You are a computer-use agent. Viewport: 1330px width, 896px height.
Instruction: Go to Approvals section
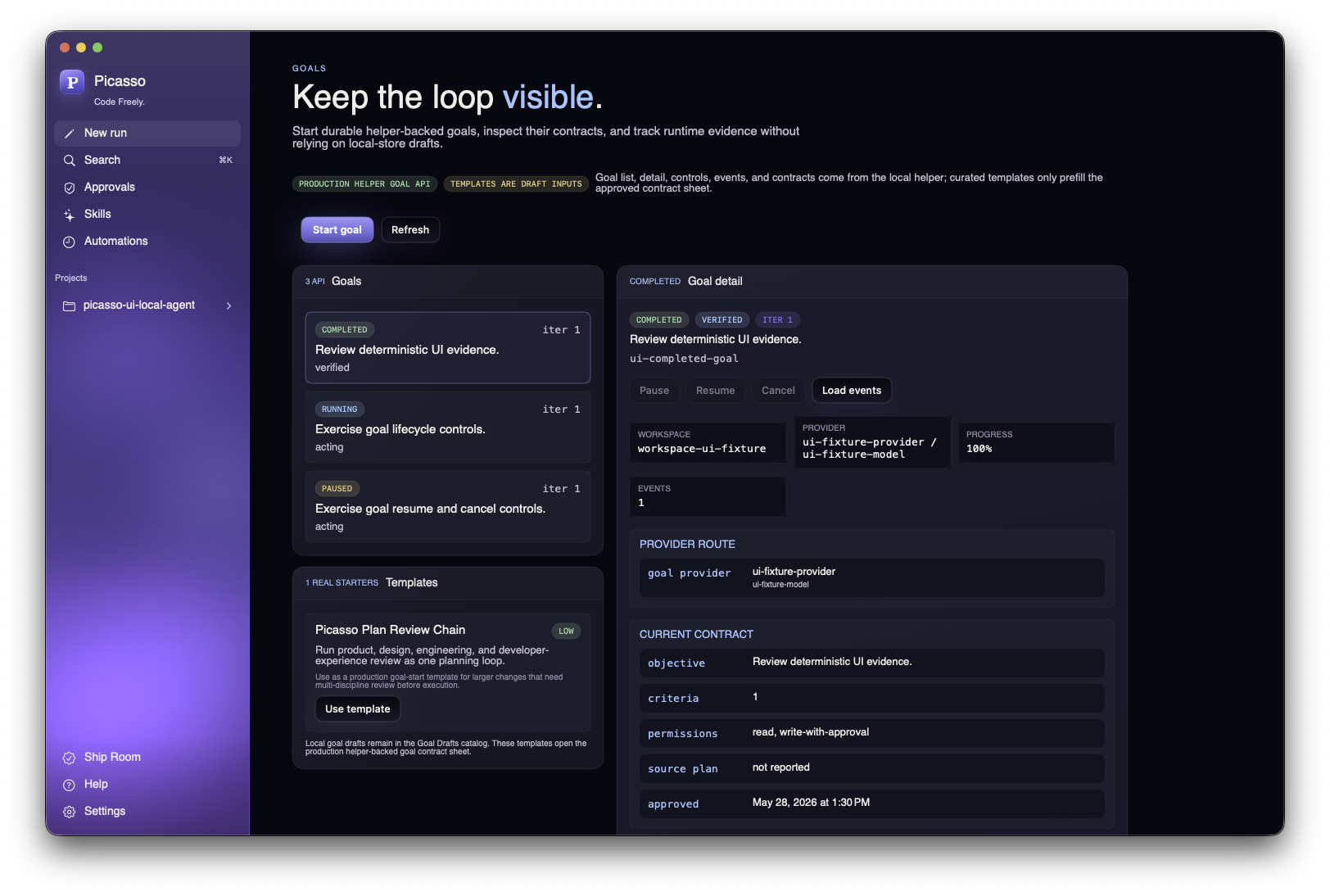(147, 188)
